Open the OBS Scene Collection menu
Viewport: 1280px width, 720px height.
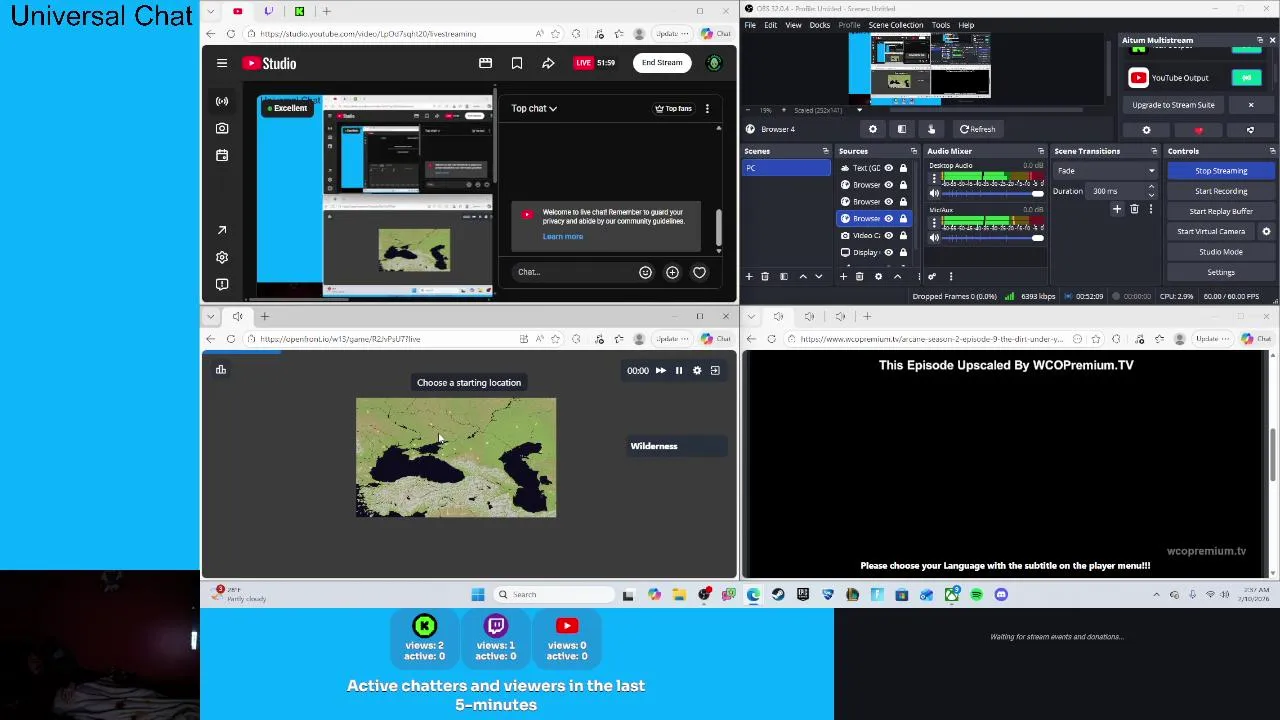(x=896, y=25)
